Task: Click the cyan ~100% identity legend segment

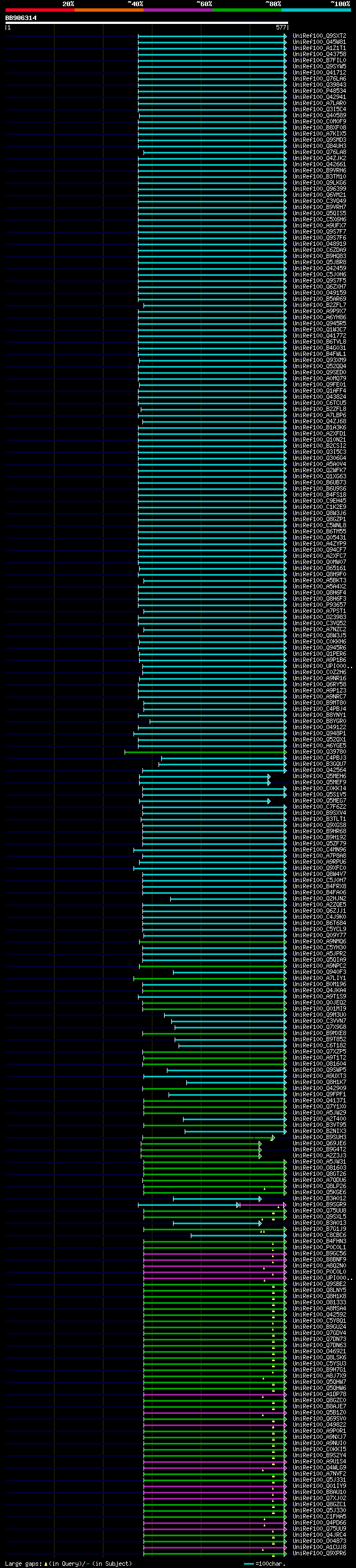Action: coord(316,10)
